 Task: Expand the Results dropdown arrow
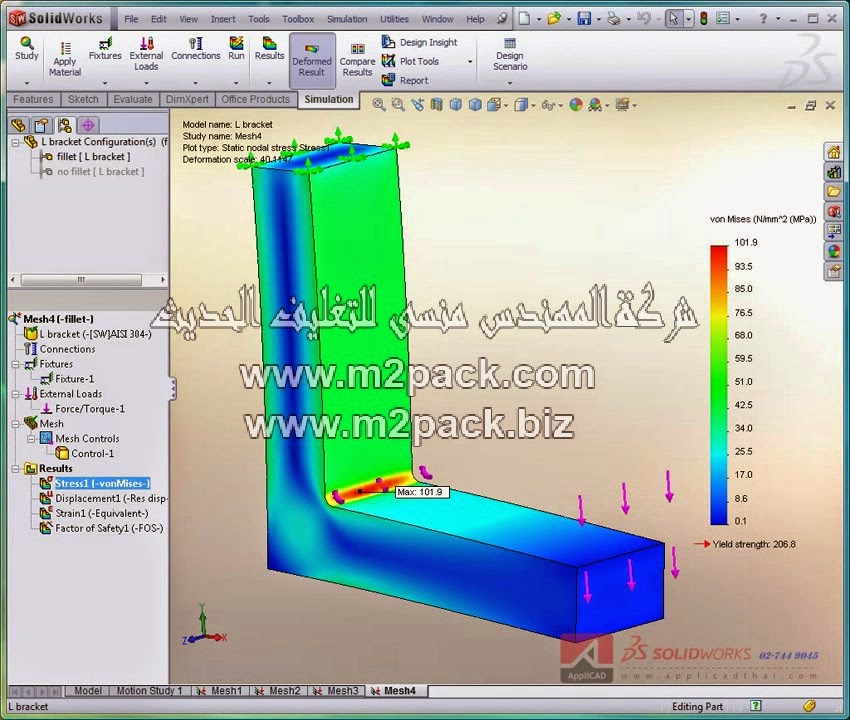tap(269, 83)
